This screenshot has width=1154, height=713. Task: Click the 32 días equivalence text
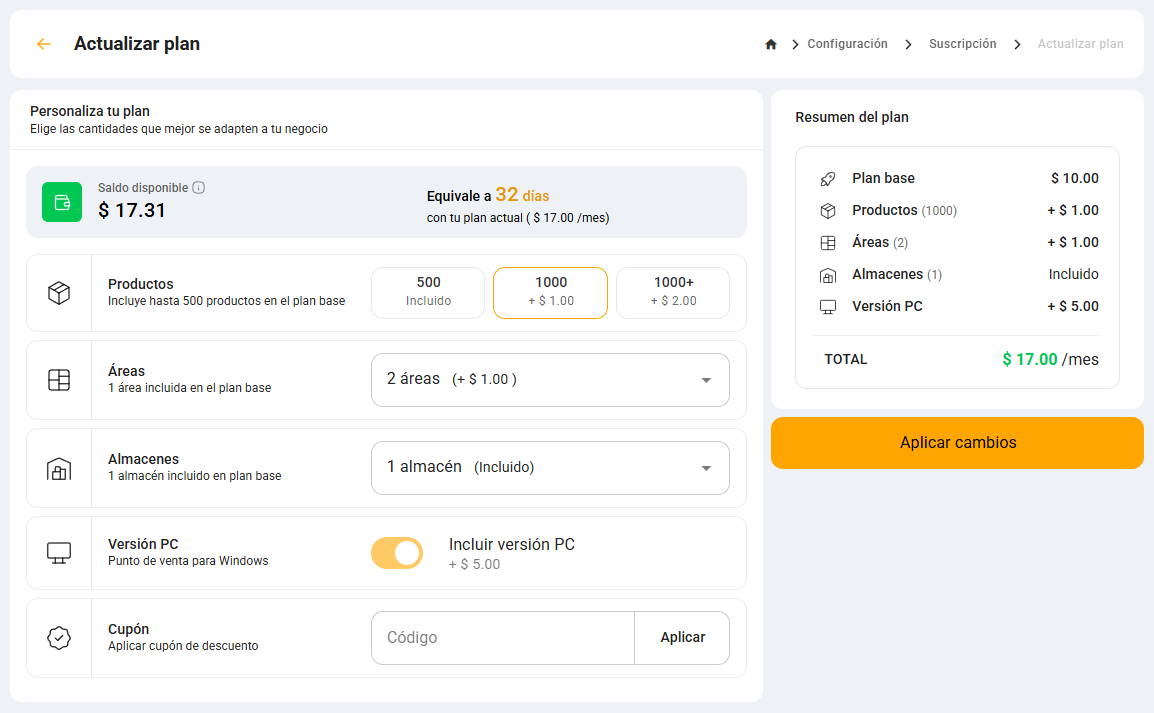tap(523, 195)
